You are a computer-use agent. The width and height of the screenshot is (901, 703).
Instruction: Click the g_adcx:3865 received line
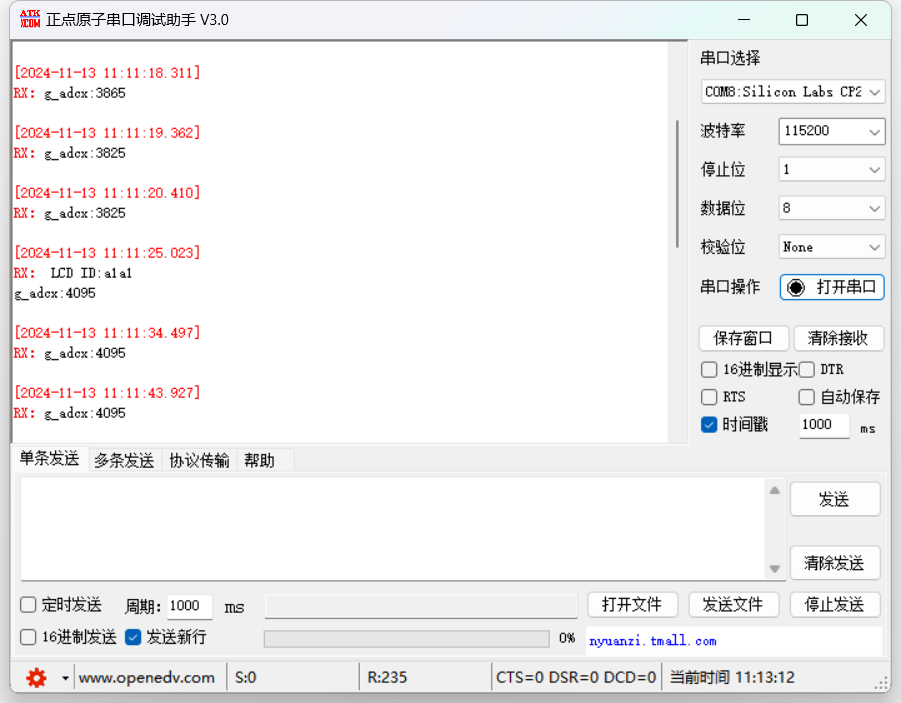click(85, 93)
